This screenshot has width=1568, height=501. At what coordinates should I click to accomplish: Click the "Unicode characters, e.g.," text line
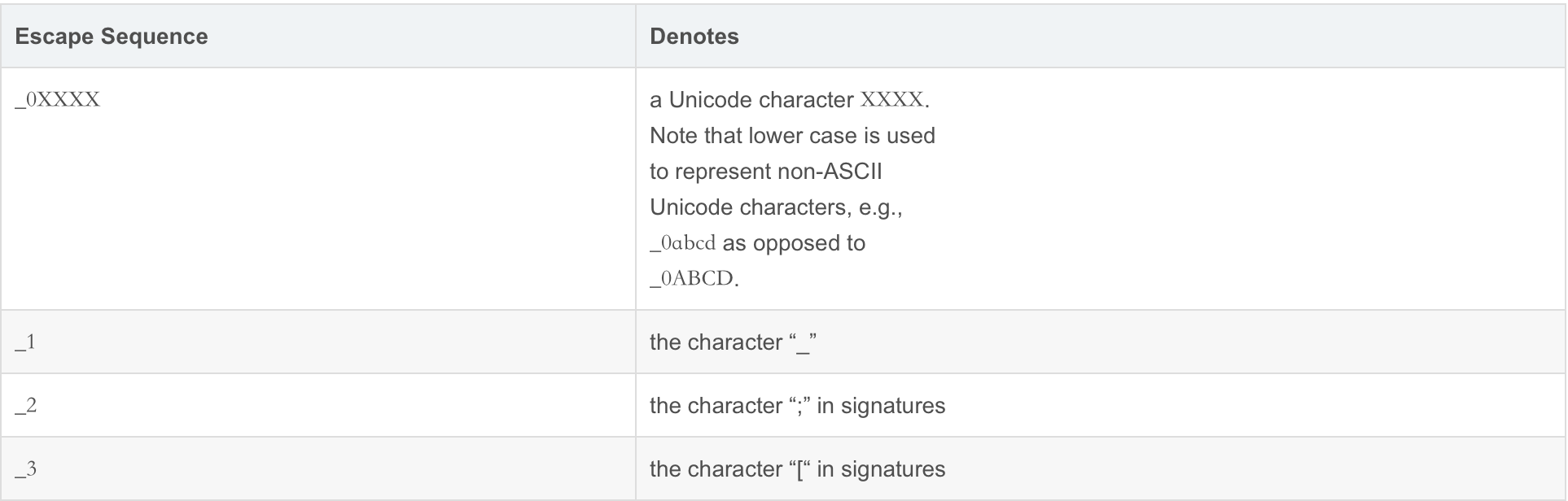[776, 207]
